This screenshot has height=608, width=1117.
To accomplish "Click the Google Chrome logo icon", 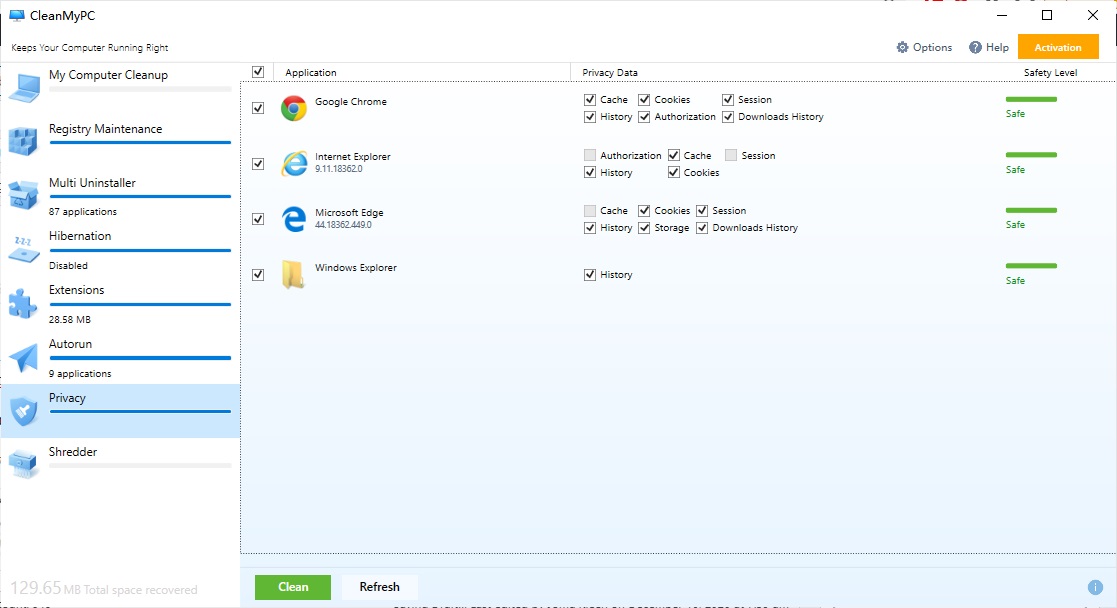I will click(293, 108).
